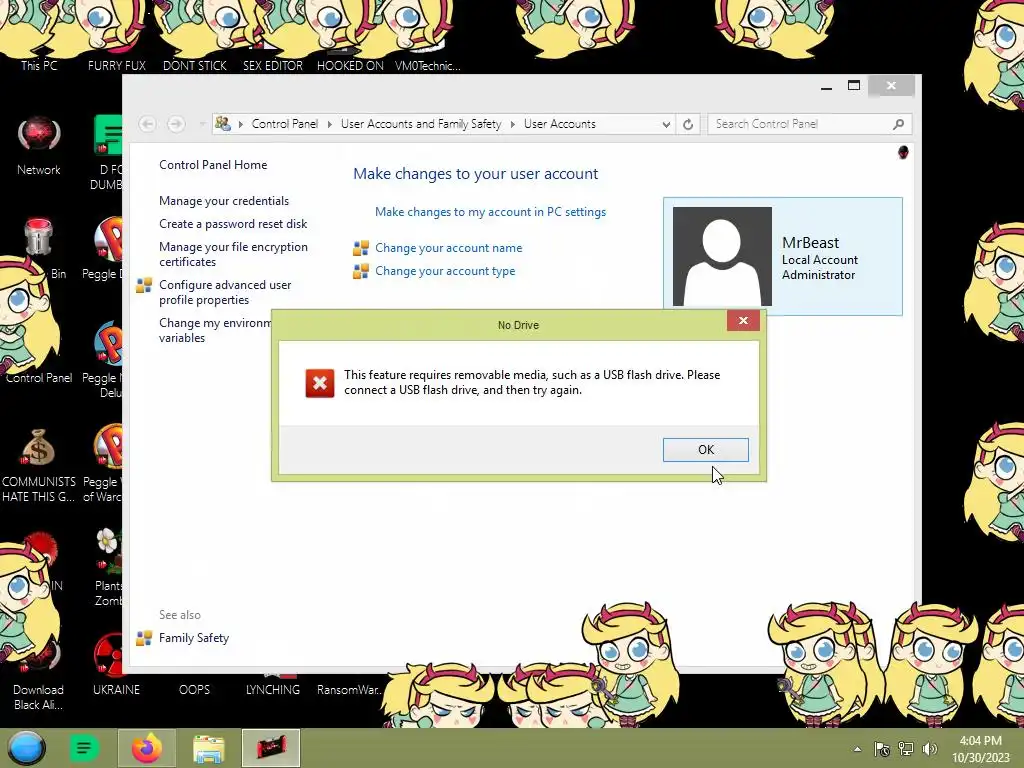Screen dimensions: 1024x768
Task: Launch Firefox from the taskbar
Action: (147, 748)
